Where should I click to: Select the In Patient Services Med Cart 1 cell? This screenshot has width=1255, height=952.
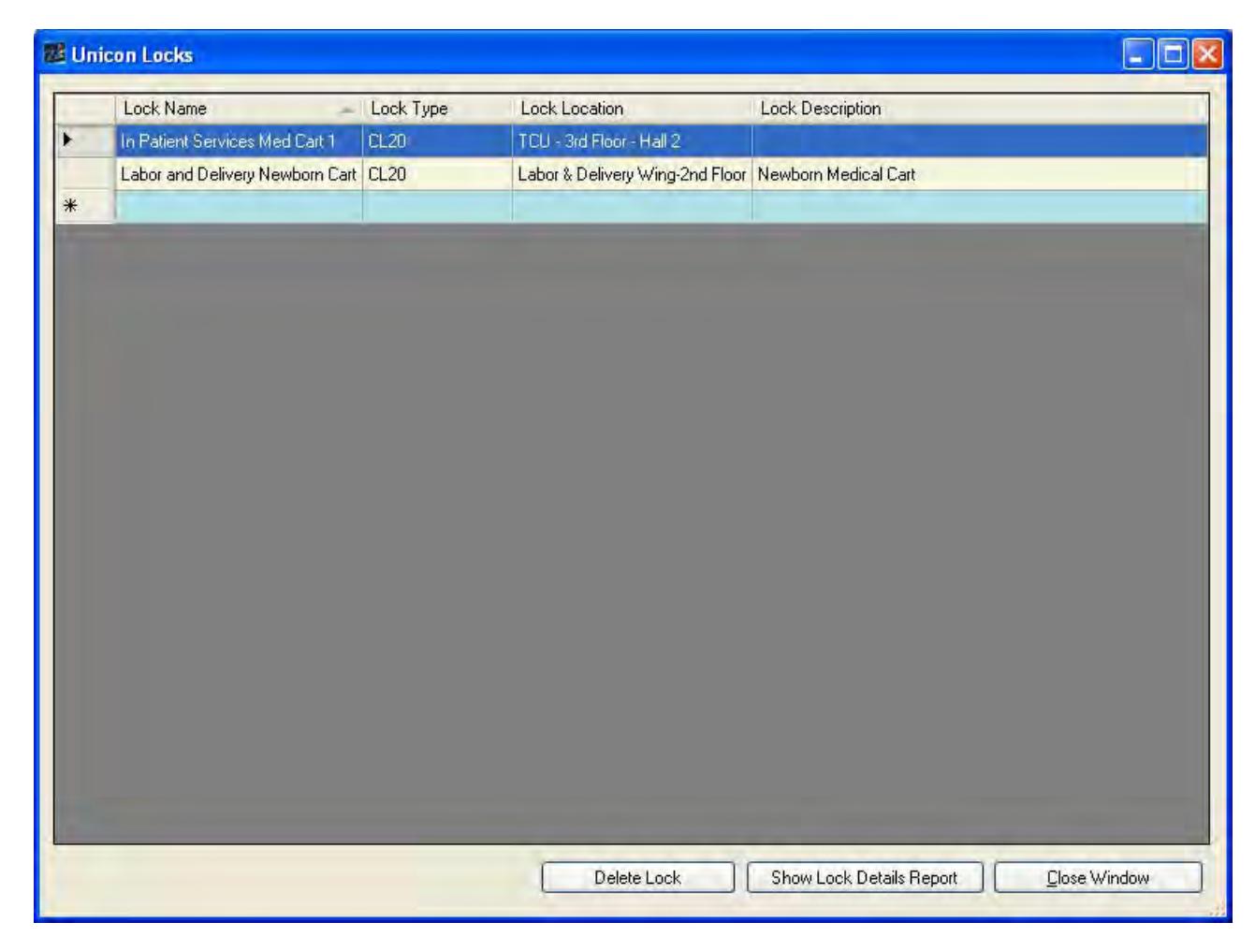pos(240,141)
